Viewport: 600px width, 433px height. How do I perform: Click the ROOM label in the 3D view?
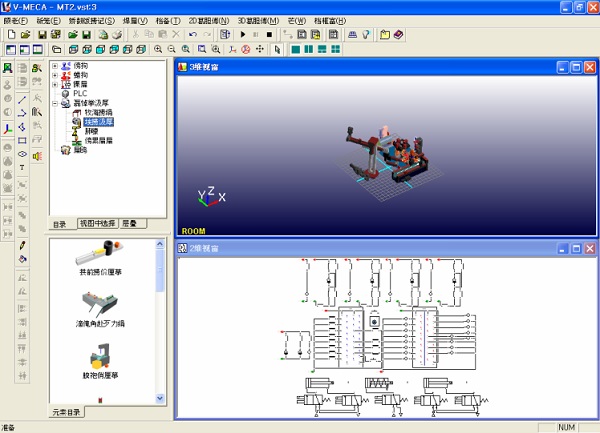coord(193,231)
